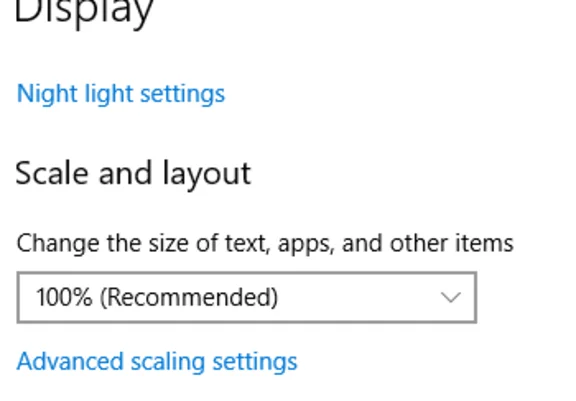Click the Display page title
Image resolution: width=576 pixels, height=401 pixels.
[84, 12]
